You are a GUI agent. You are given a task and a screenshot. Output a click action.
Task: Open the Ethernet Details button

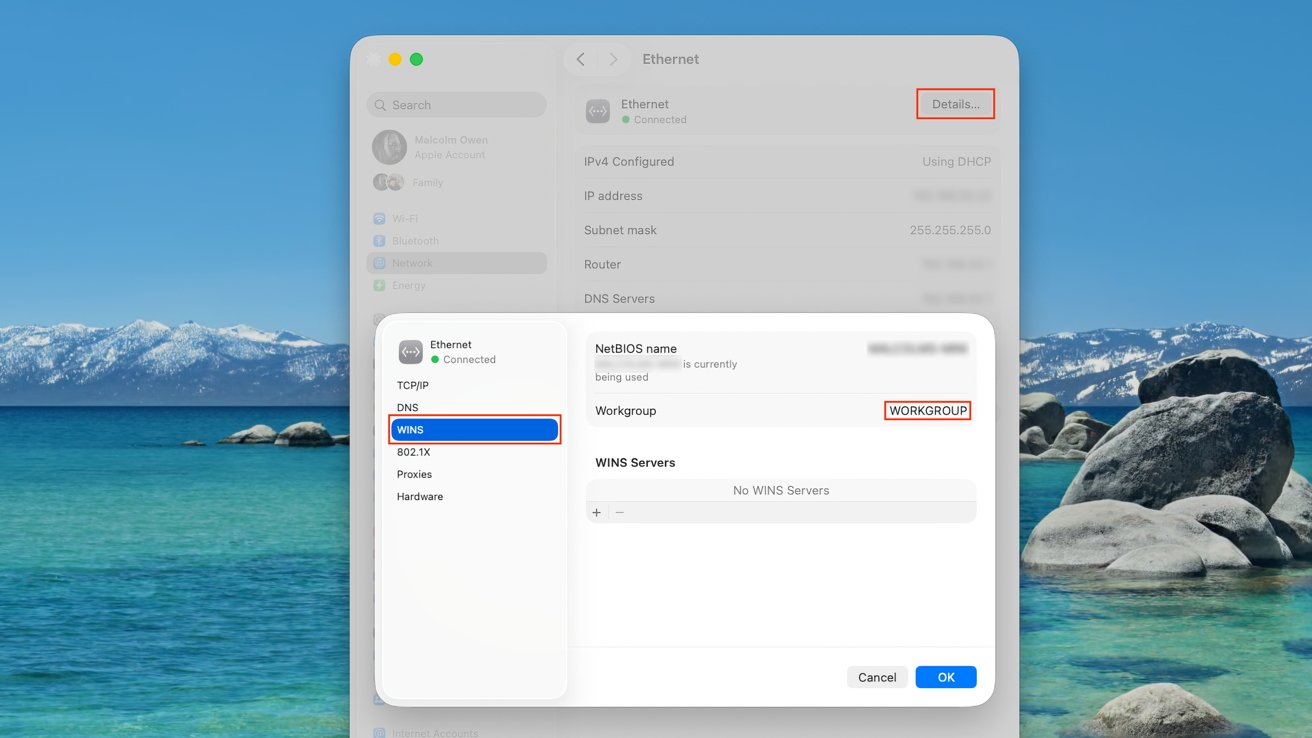(955, 104)
